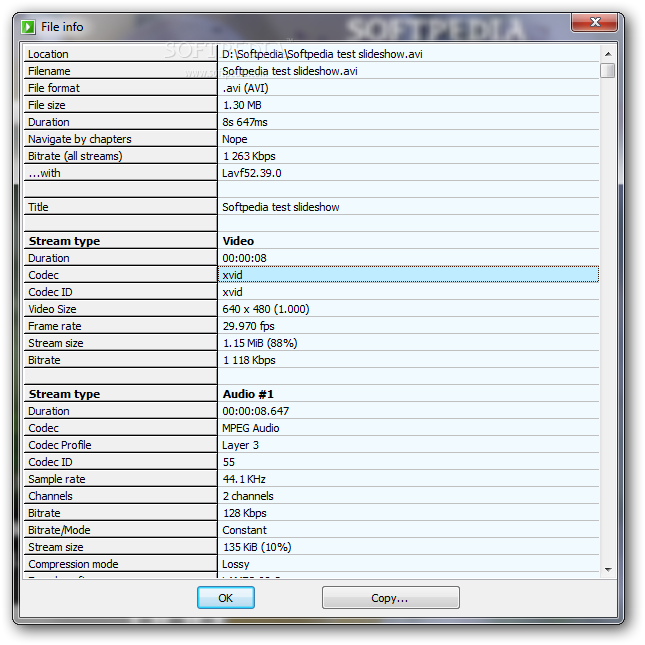Click the Bitrate (all streams) label
The image size is (645, 645).
(x=75, y=156)
